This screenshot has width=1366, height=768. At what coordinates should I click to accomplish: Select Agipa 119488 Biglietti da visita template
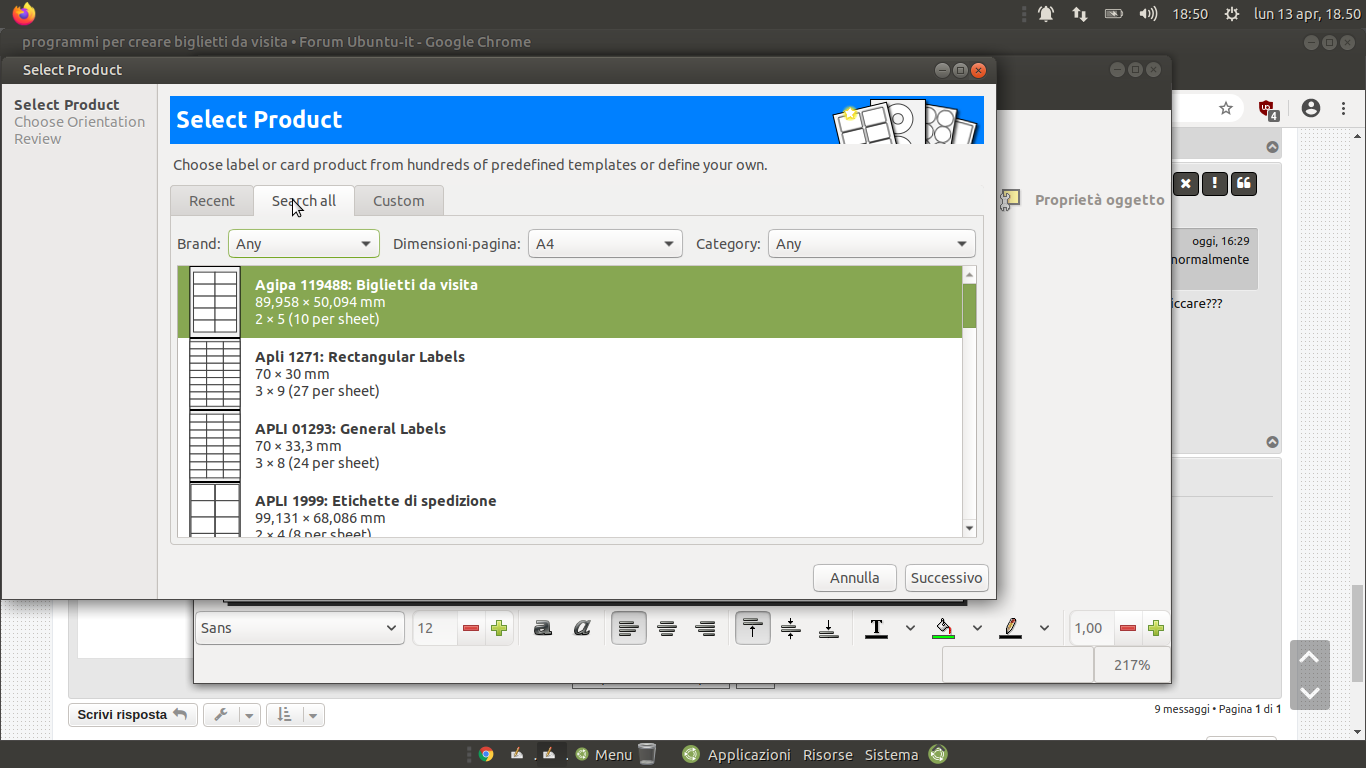click(x=570, y=302)
